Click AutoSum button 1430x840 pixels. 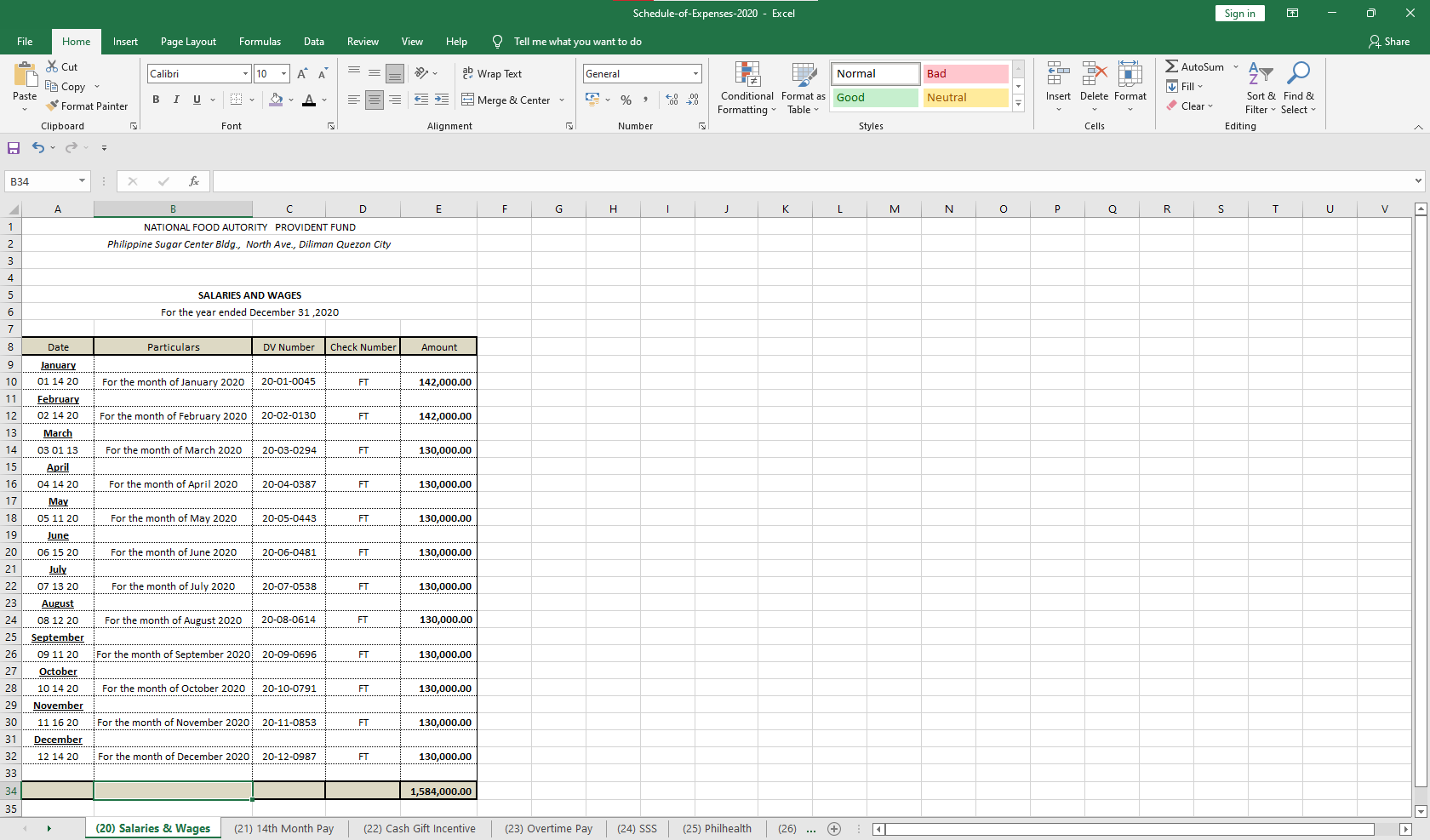pos(1195,66)
